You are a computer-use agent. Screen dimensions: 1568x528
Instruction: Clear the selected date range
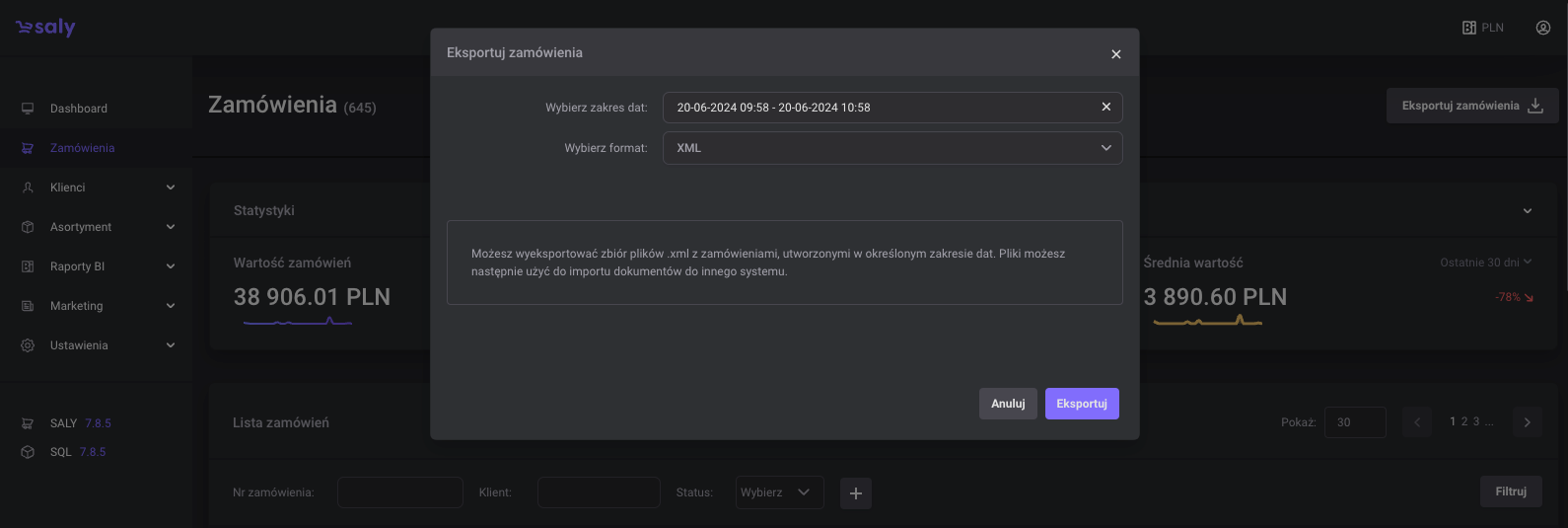[x=1105, y=107]
